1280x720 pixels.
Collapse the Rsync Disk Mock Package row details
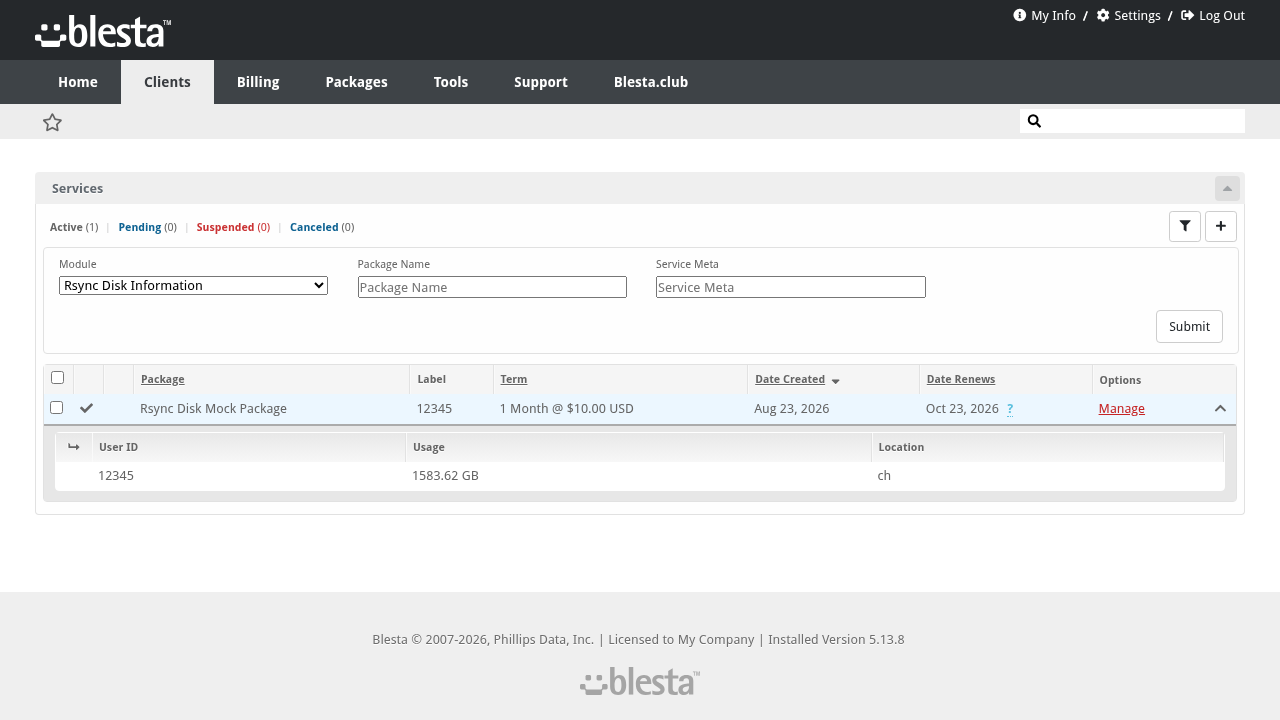pyautogui.click(x=1220, y=408)
